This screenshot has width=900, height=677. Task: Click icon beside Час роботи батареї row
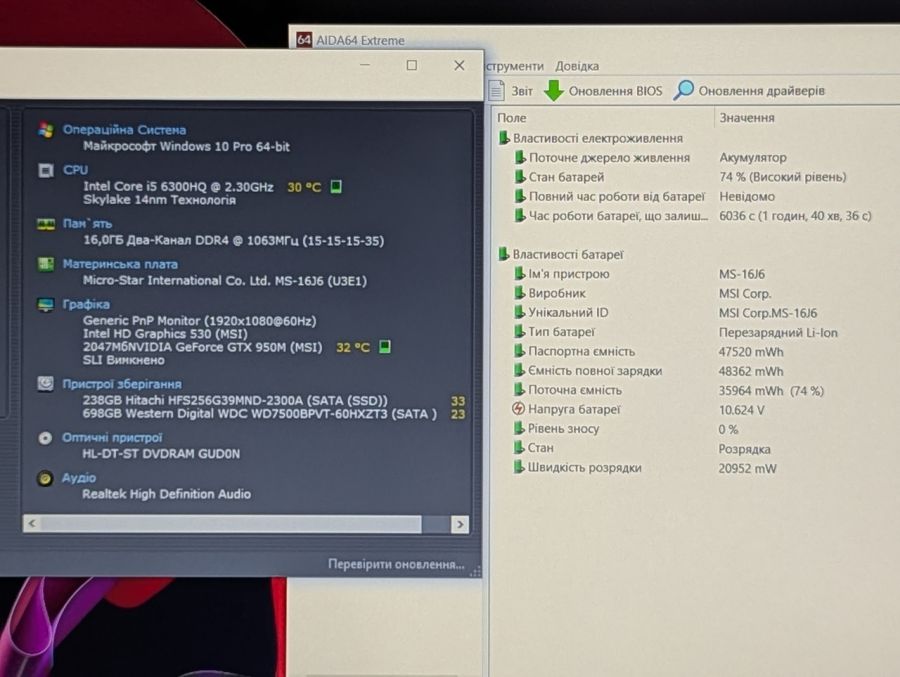(x=519, y=216)
